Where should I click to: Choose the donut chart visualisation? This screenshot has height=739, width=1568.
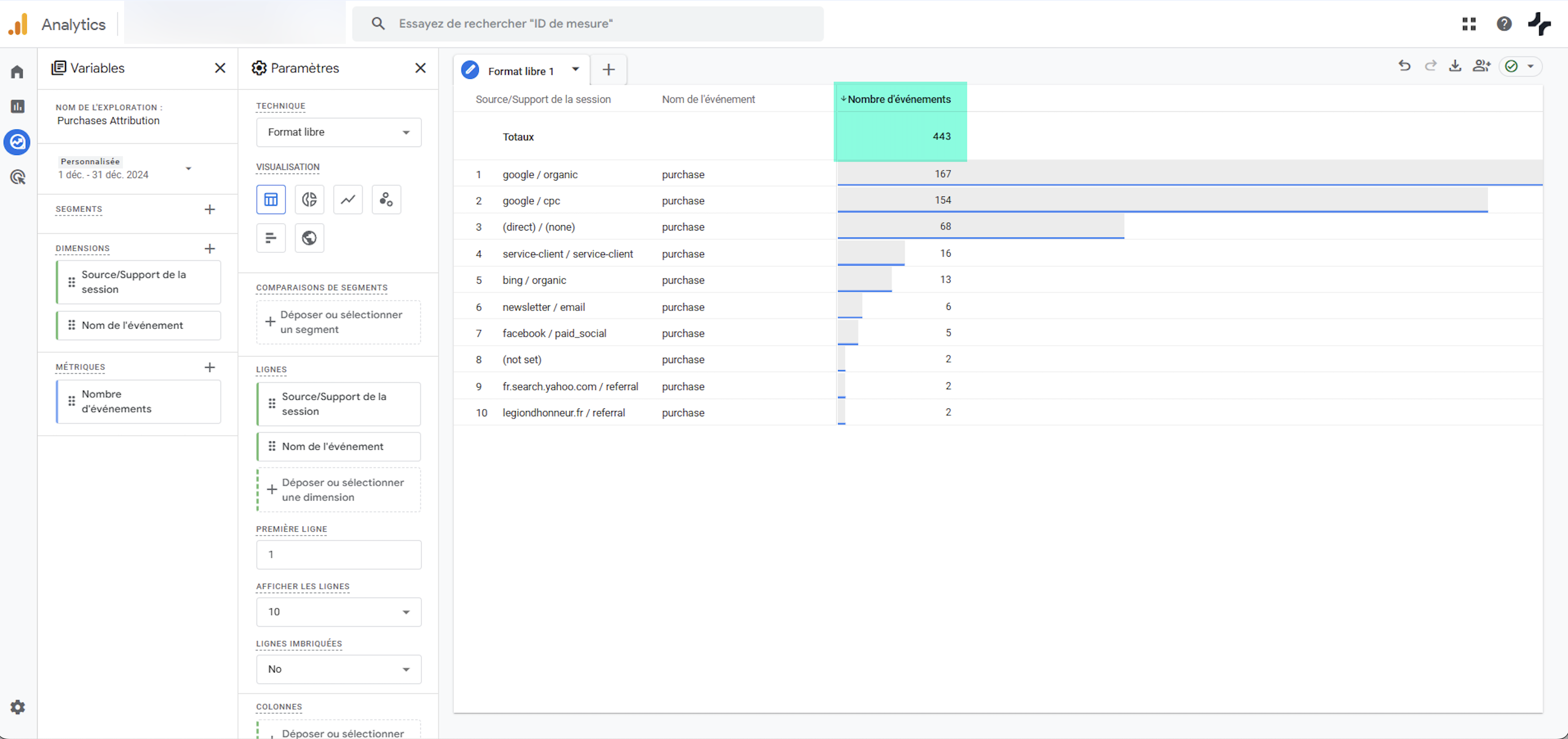309,200
